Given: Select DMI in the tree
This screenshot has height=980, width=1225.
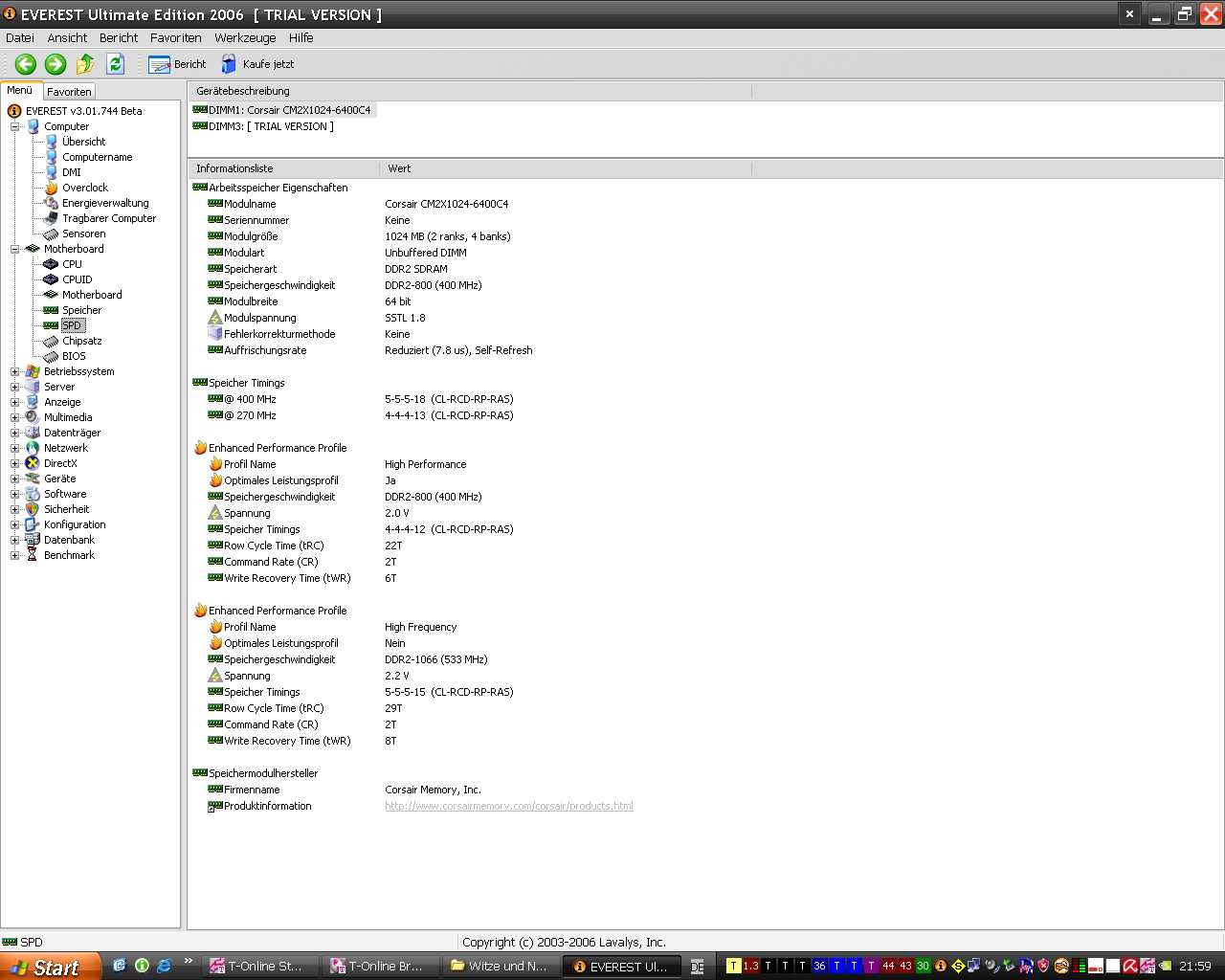Looking at the screenshot, I should pyautogui.click(x=71, y=172).
